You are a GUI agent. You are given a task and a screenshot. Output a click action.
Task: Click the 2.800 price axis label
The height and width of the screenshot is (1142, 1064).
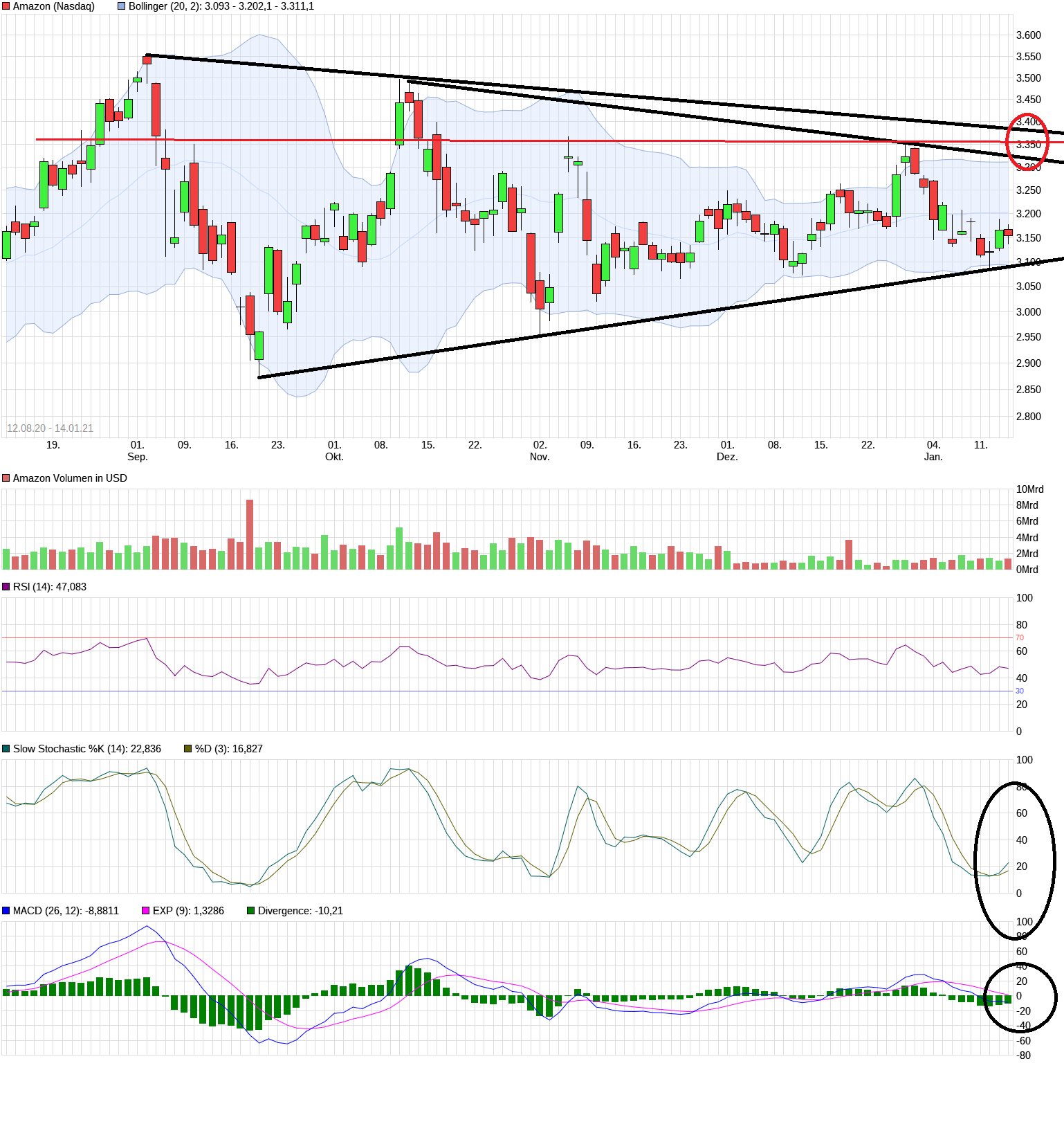pyautogui.click(x=1029, y=417)
